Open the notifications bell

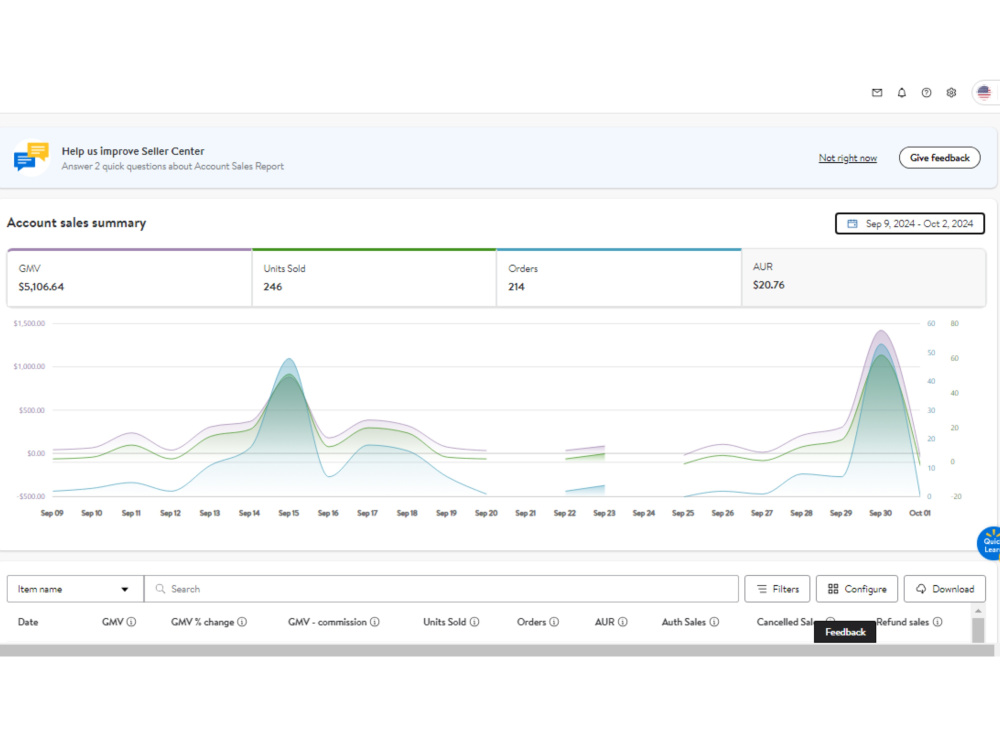(902, 92)
